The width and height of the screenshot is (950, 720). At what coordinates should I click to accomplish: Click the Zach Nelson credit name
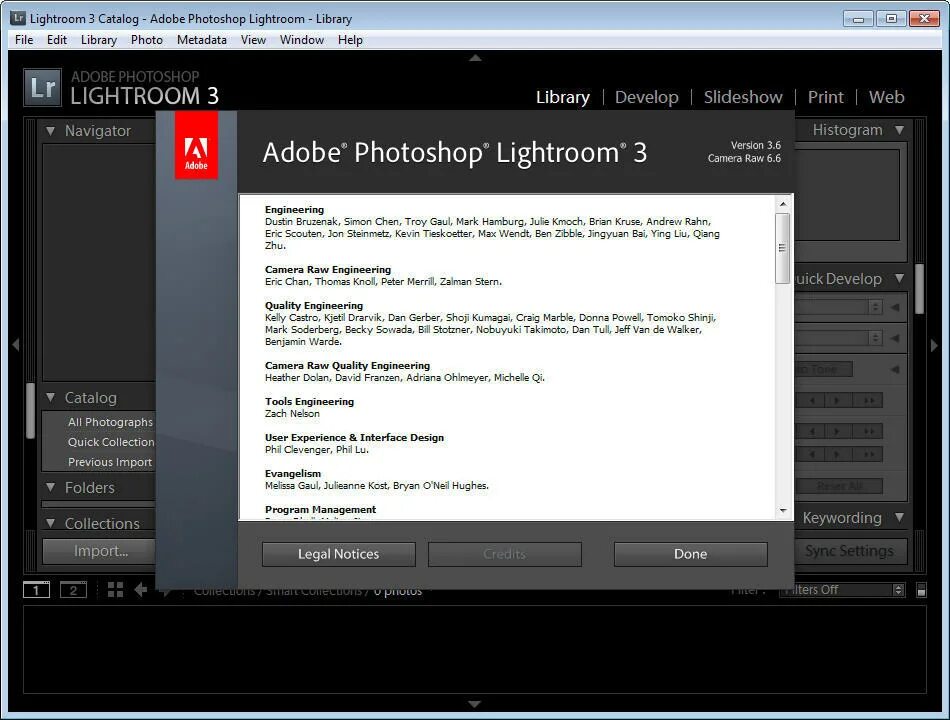[292, 413]
